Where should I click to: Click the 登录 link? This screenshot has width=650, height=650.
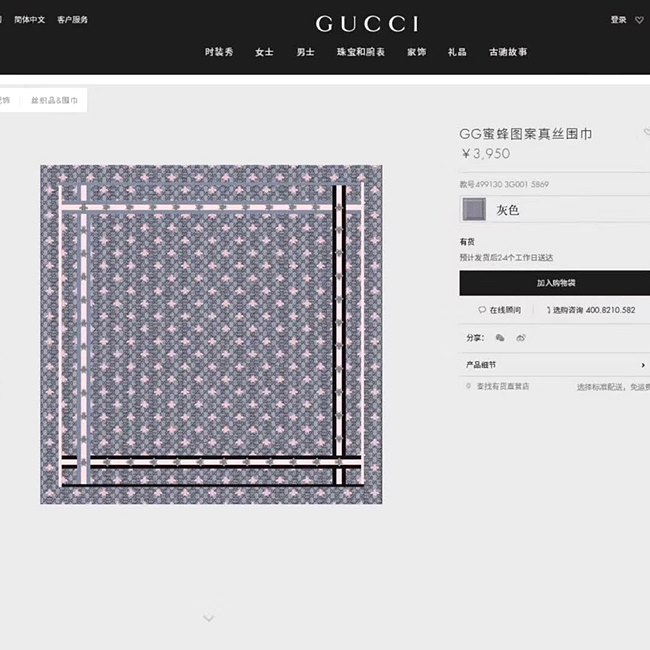[x=618, y=19]
